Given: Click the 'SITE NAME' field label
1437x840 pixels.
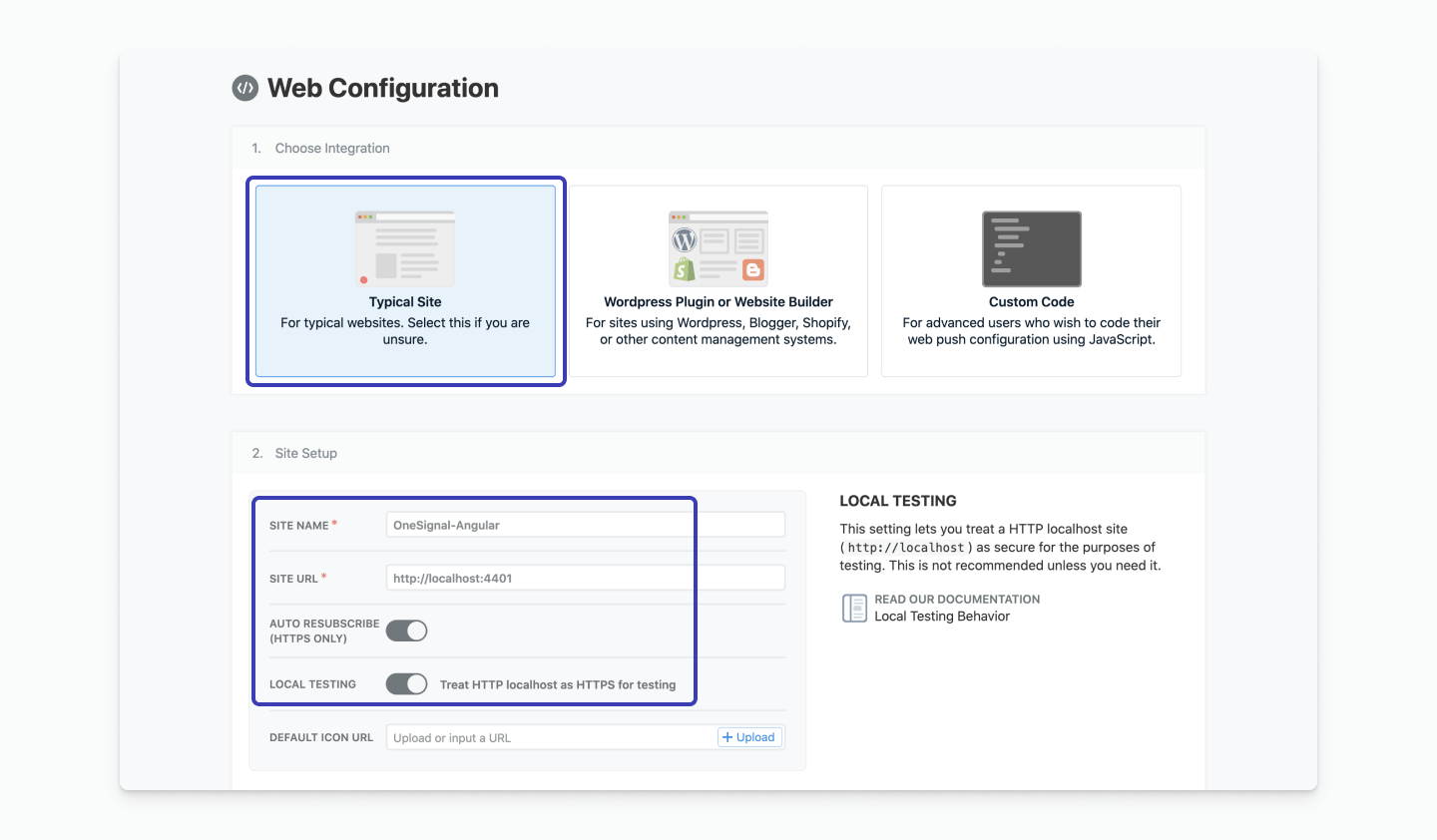Looking at the screenshot, I should point(299,526).
